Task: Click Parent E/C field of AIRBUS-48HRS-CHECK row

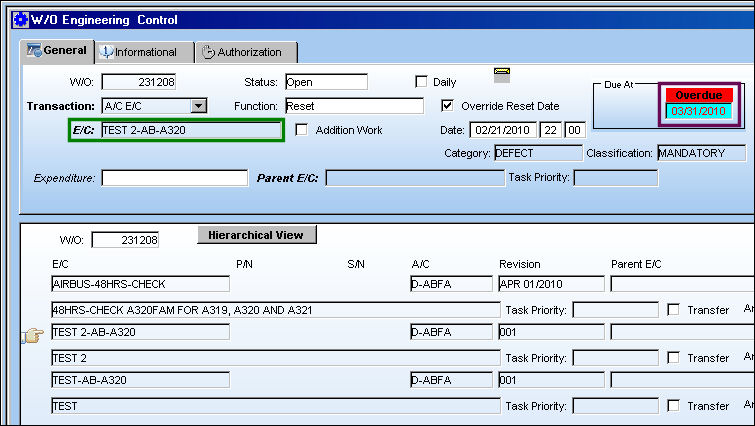Action: tap(683, 284)
